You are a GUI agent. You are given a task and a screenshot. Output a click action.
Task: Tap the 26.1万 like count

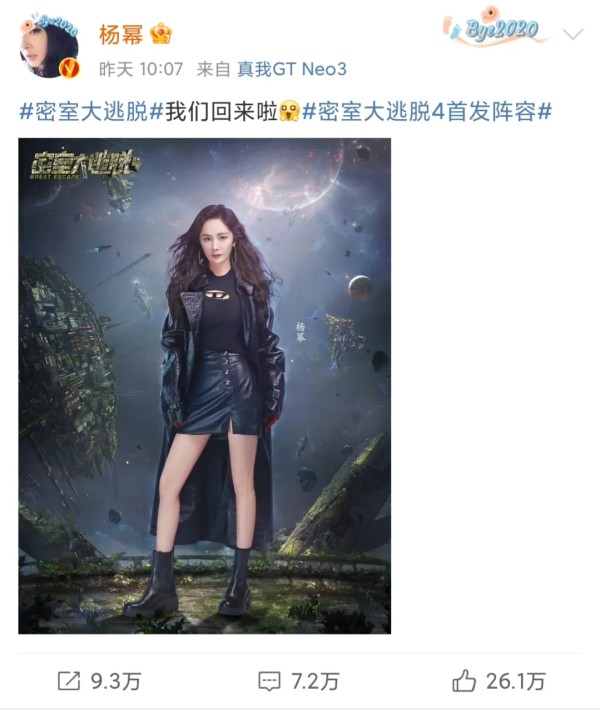516,681
